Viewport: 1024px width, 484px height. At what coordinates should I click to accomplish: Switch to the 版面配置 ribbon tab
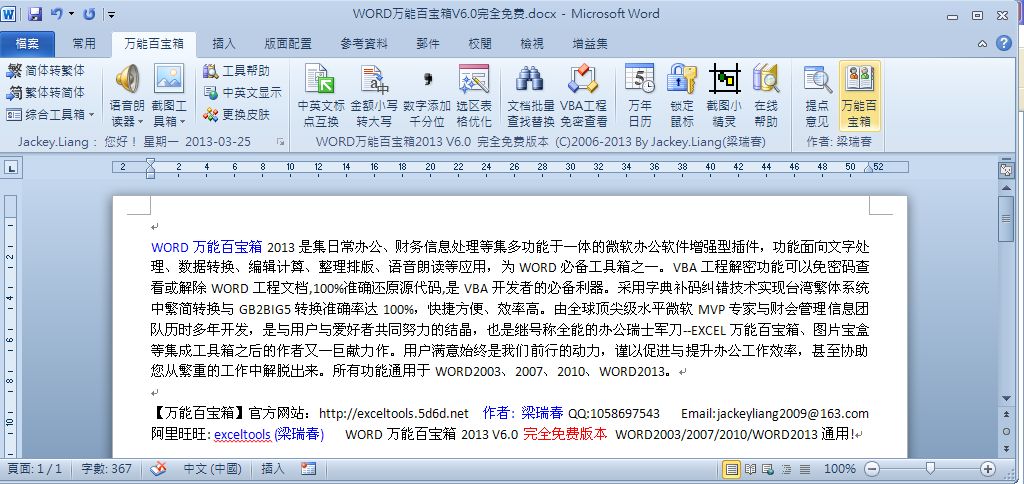[288, 44]
